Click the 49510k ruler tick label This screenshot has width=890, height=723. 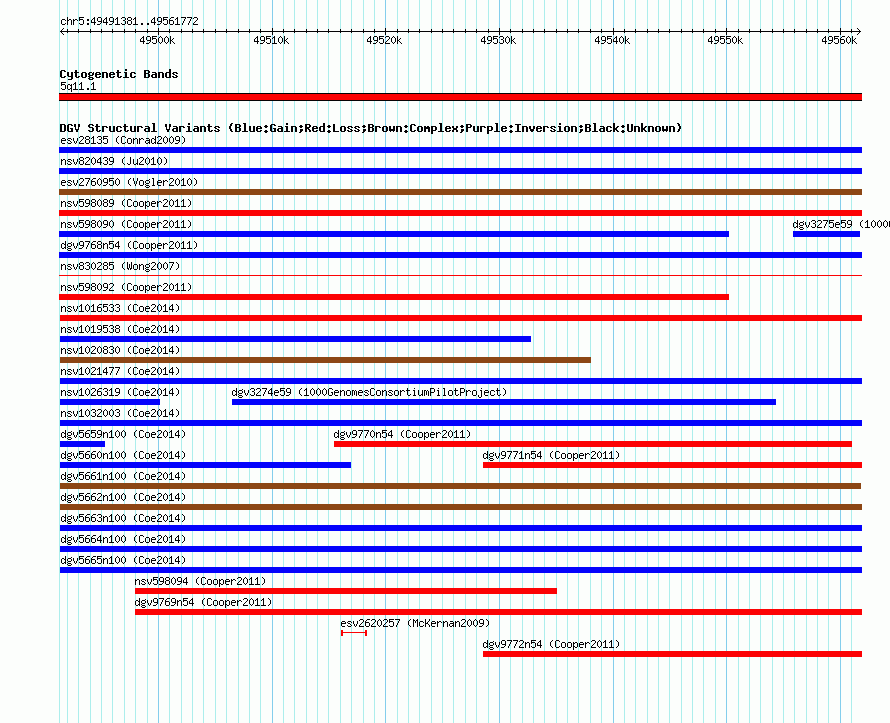[x=271, y=40]
